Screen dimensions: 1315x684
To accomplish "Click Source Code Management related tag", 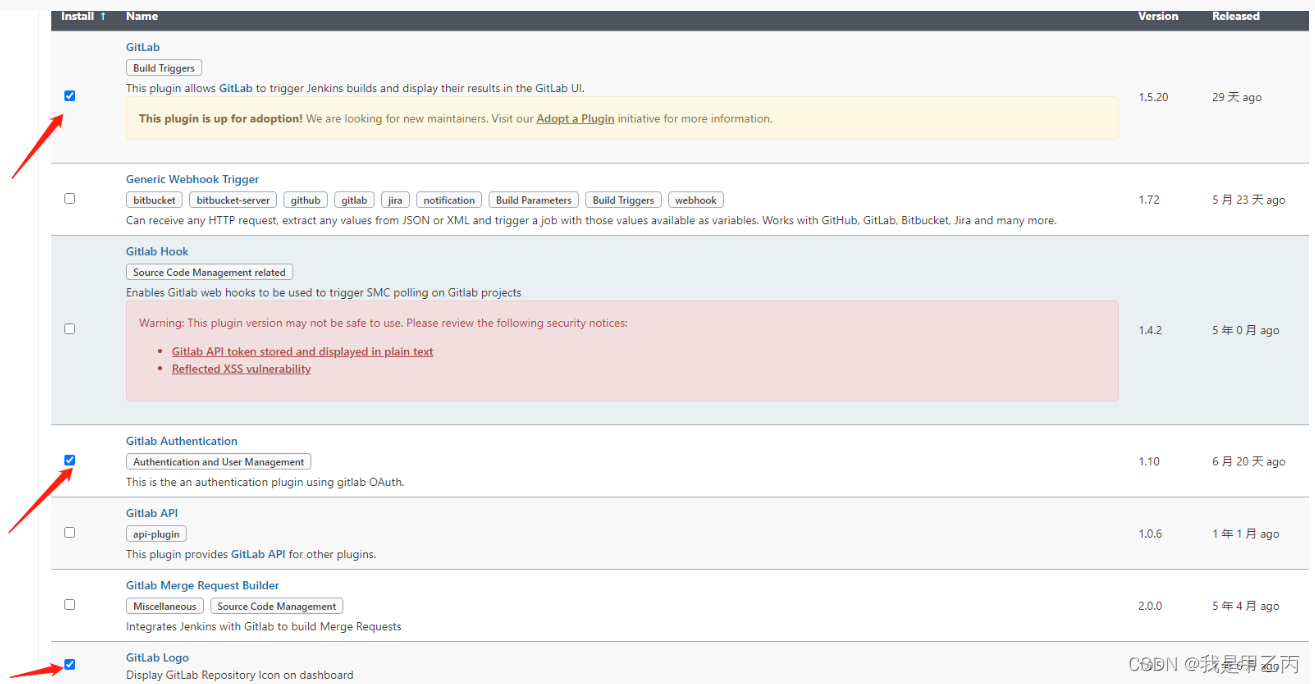I will coord(210,272).
